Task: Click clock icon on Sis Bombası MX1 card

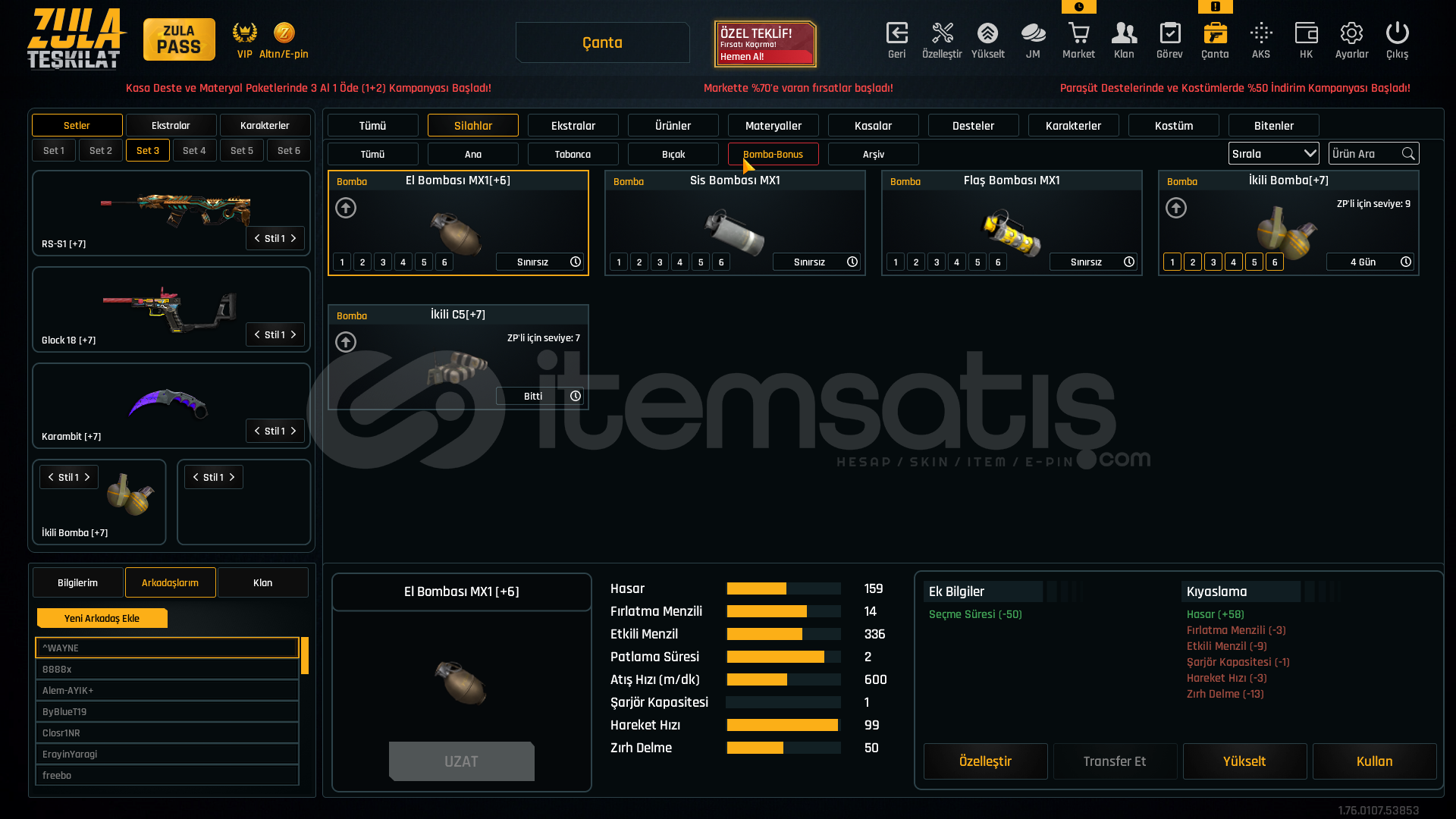Action: click(852, 262)
